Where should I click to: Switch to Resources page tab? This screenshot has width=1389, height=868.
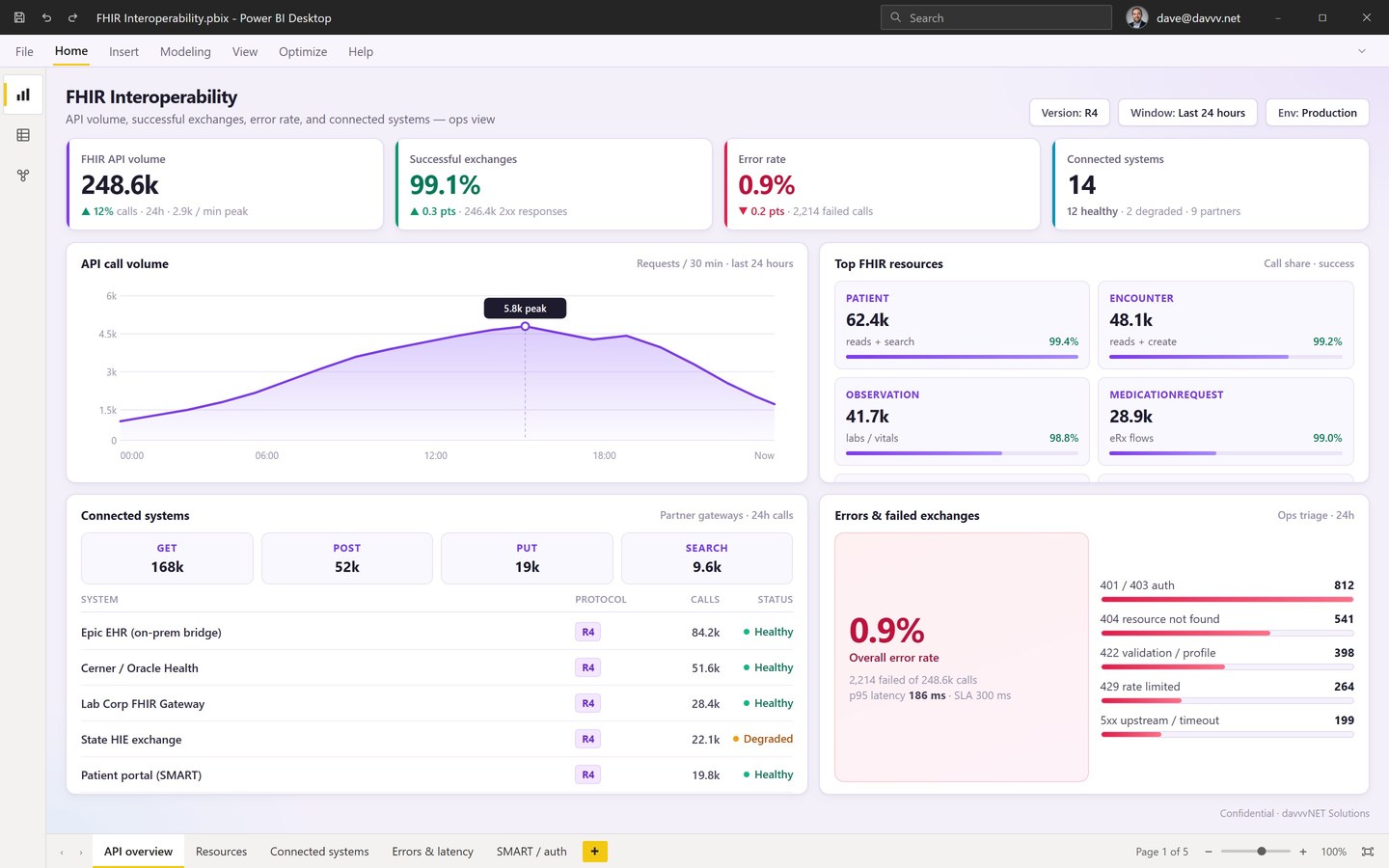coord(221,852)
